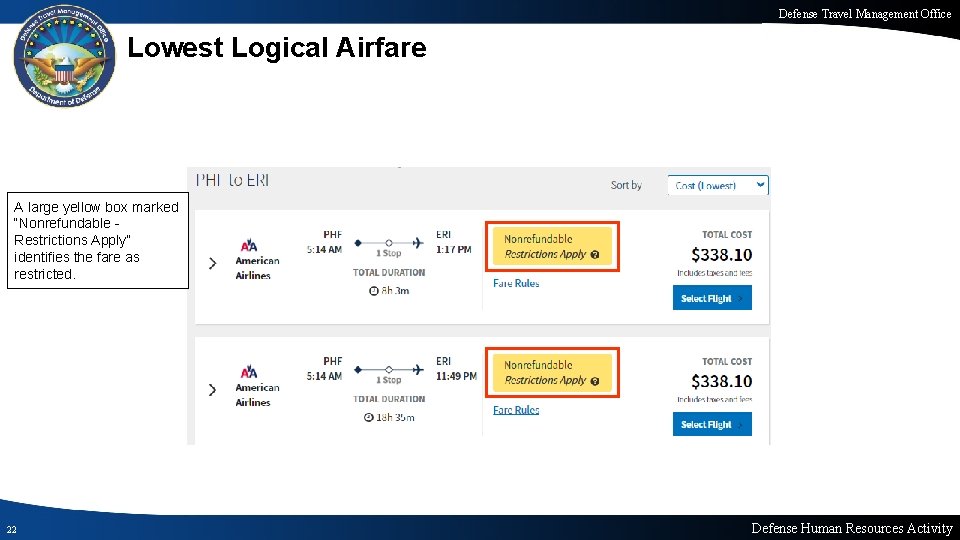Click the clock icon next to 18h 35m
The width and height of the screenshot is (960, 540).
(369, 417)
